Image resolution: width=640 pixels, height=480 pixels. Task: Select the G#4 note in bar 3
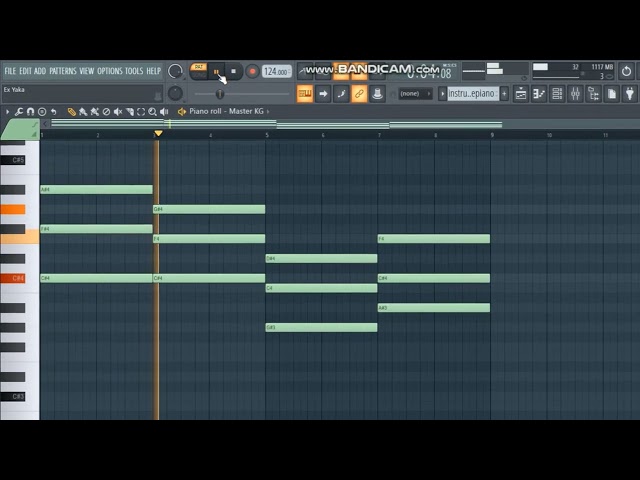209,209
